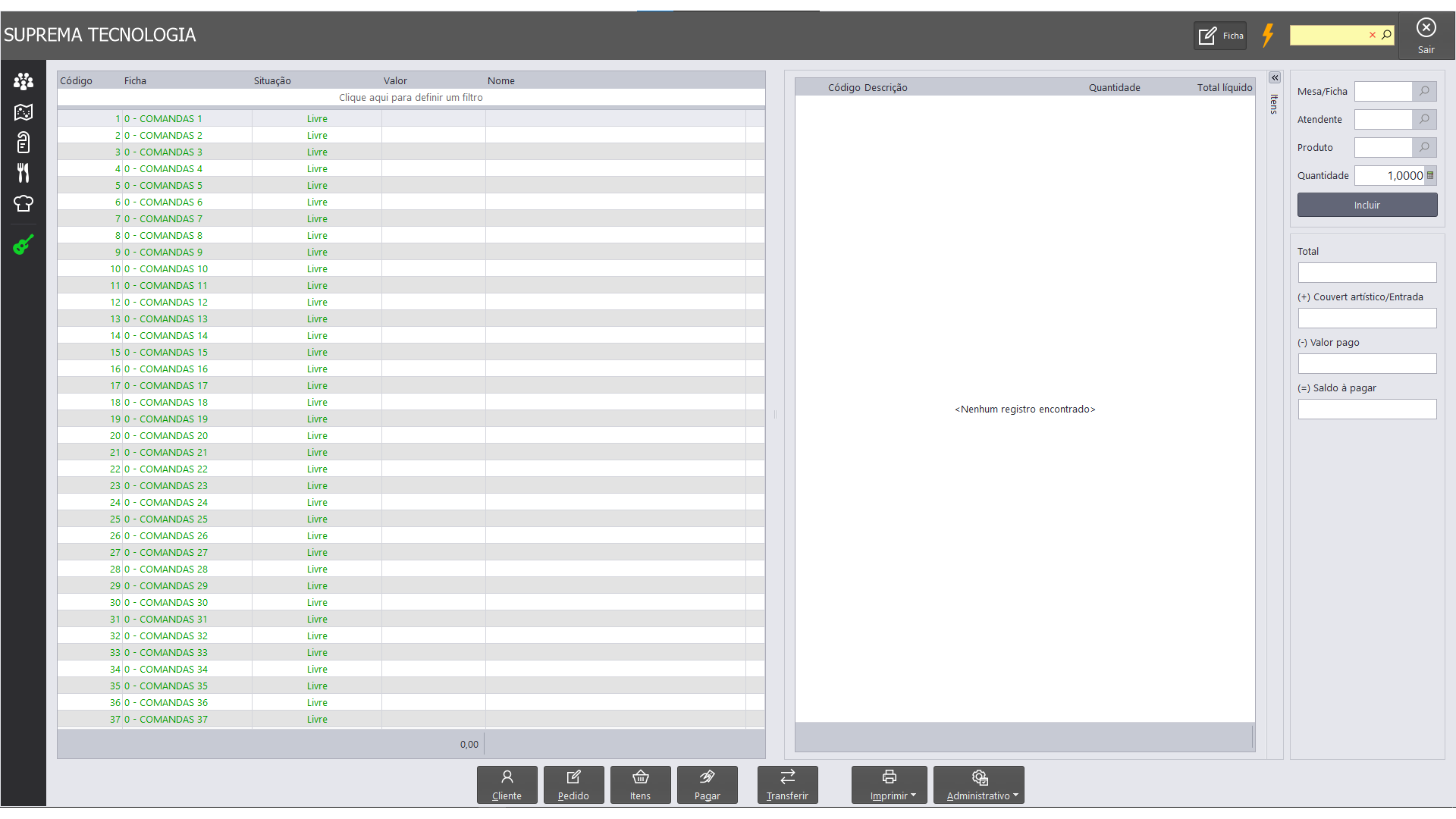The image size is (1456, 819).
Task: Sort items by Descrição column header
Action: 886,87
